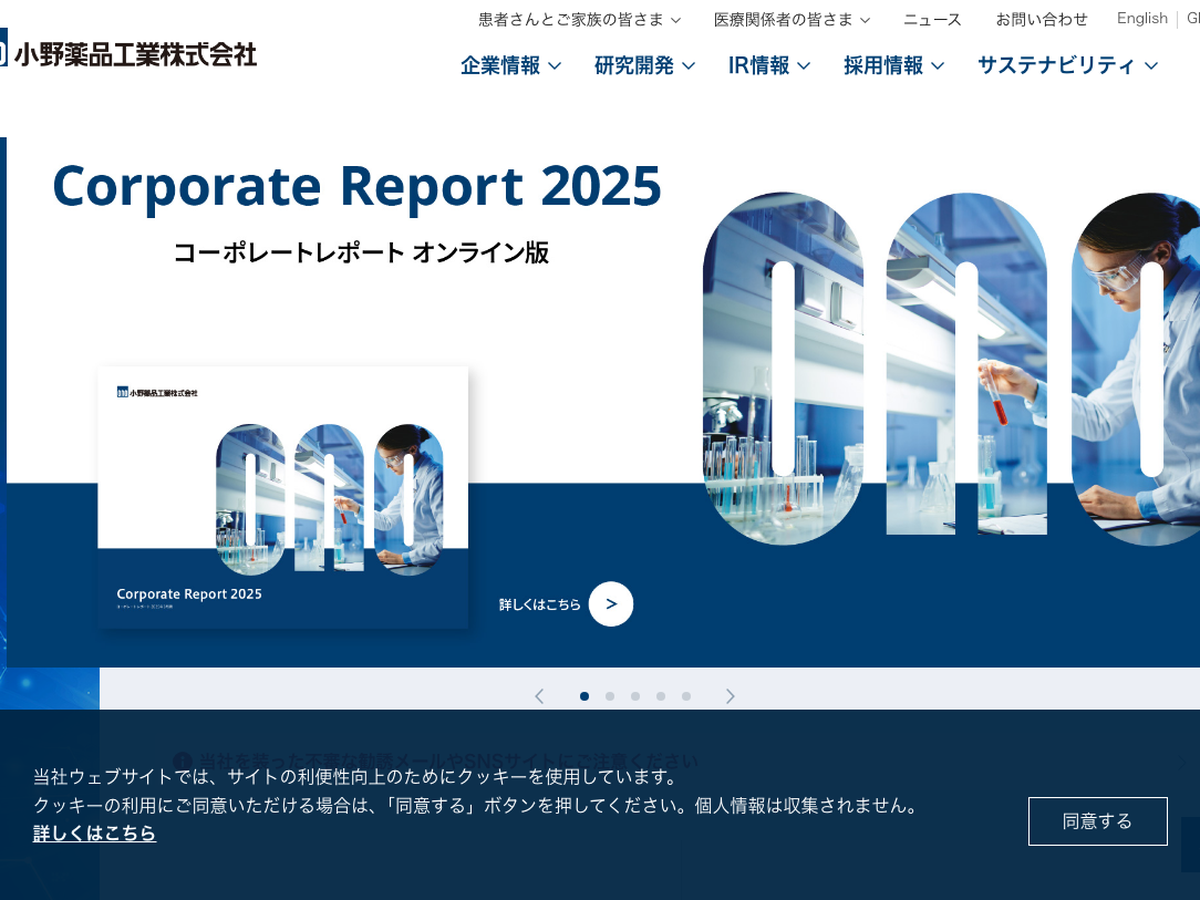Select the first carousel dot indicator
Viewport: 1200px width, 900px height.
pos(584,696)
